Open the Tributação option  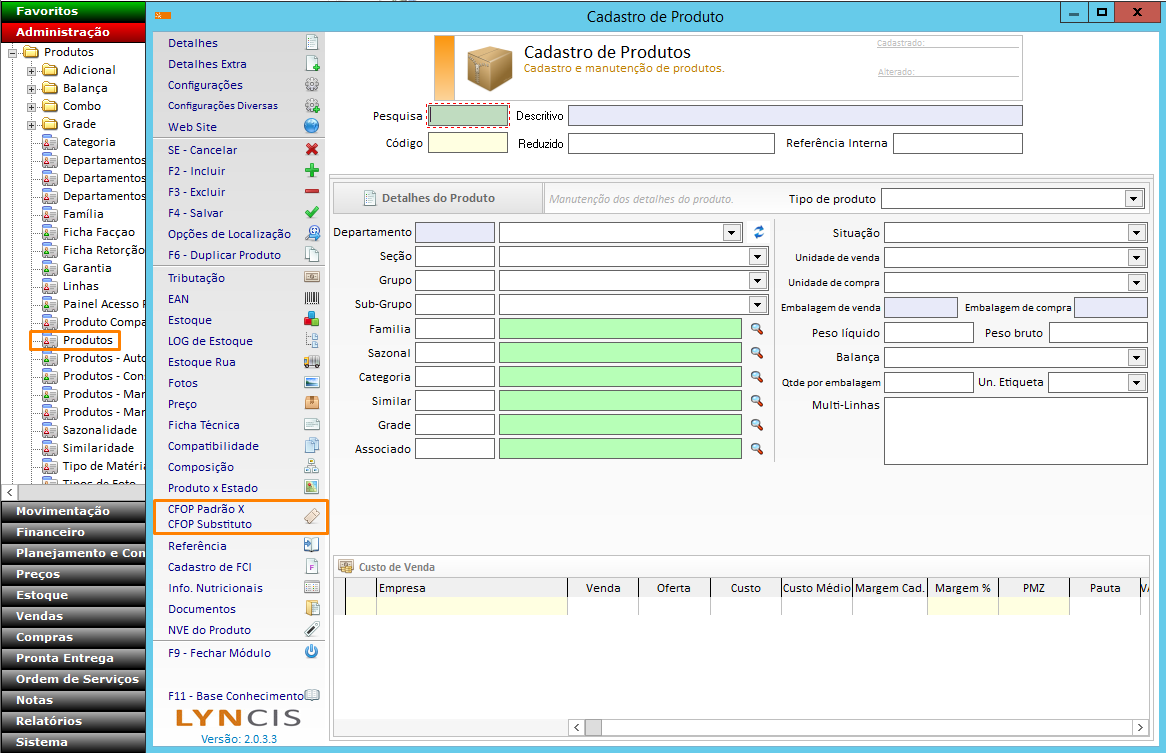(x=196, y=278)
